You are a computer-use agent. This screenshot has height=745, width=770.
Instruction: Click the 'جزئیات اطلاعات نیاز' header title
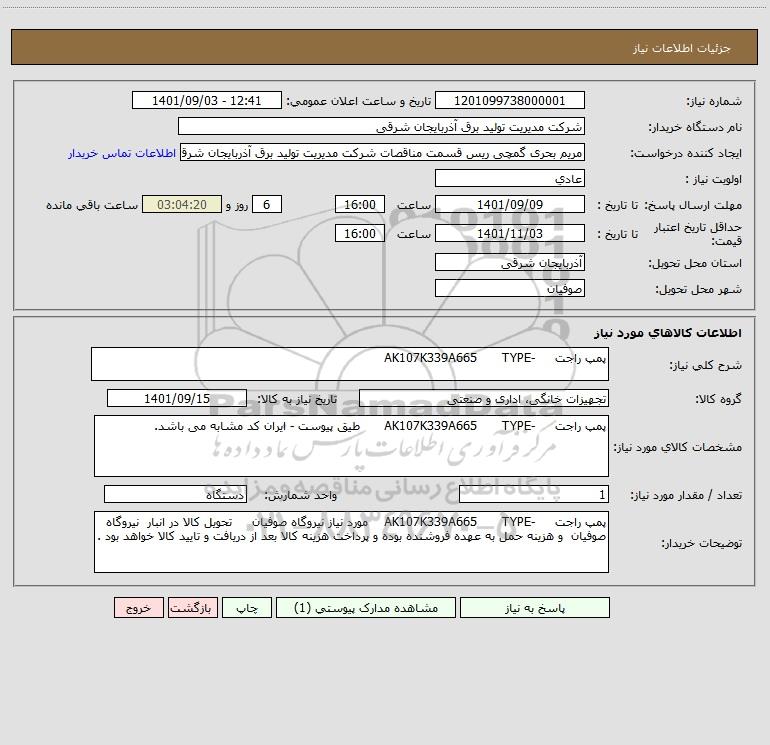pos(682,48)
